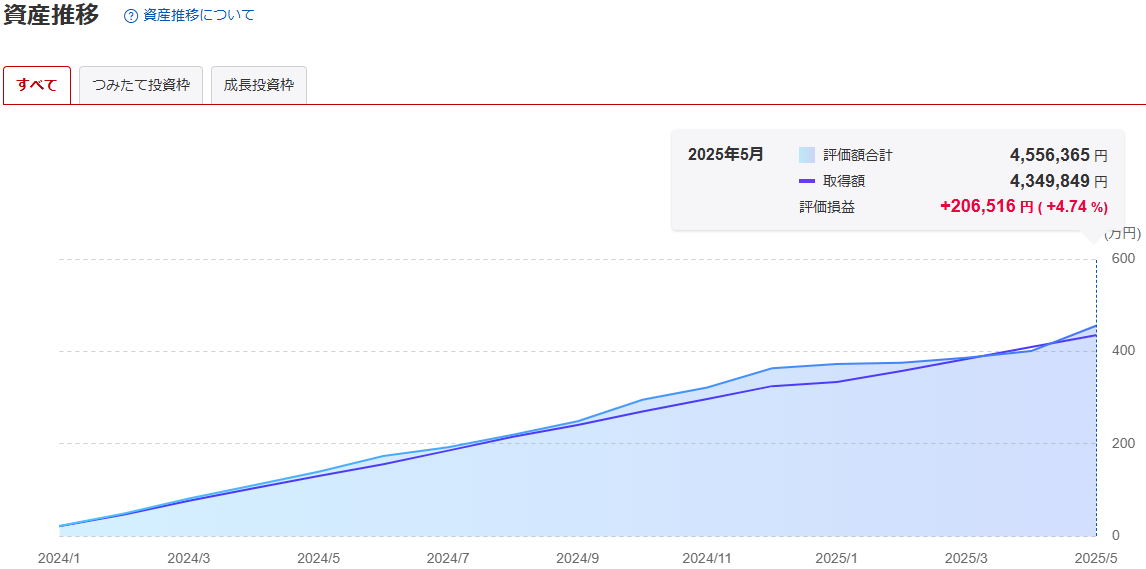The image size is (1146, 569).
Task: Select the すべて tab
Action: 37,85
